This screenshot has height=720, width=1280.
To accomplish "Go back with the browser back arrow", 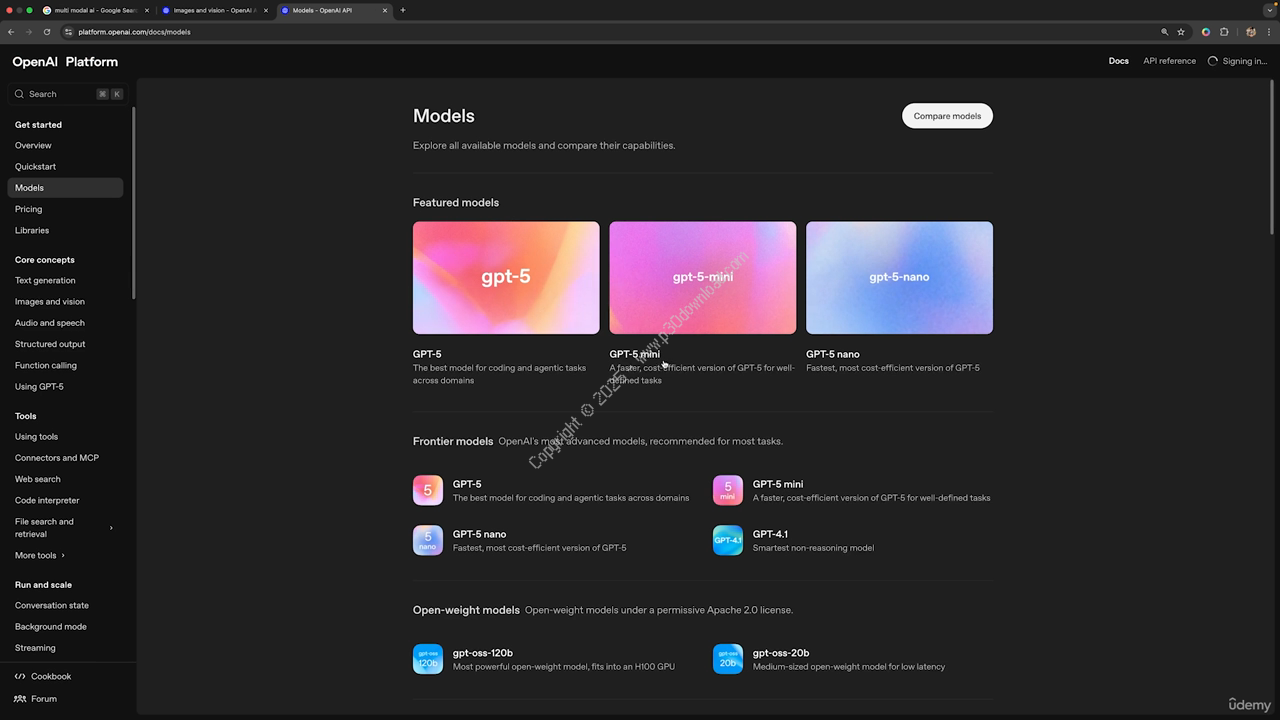I will [x=11, y=32].
